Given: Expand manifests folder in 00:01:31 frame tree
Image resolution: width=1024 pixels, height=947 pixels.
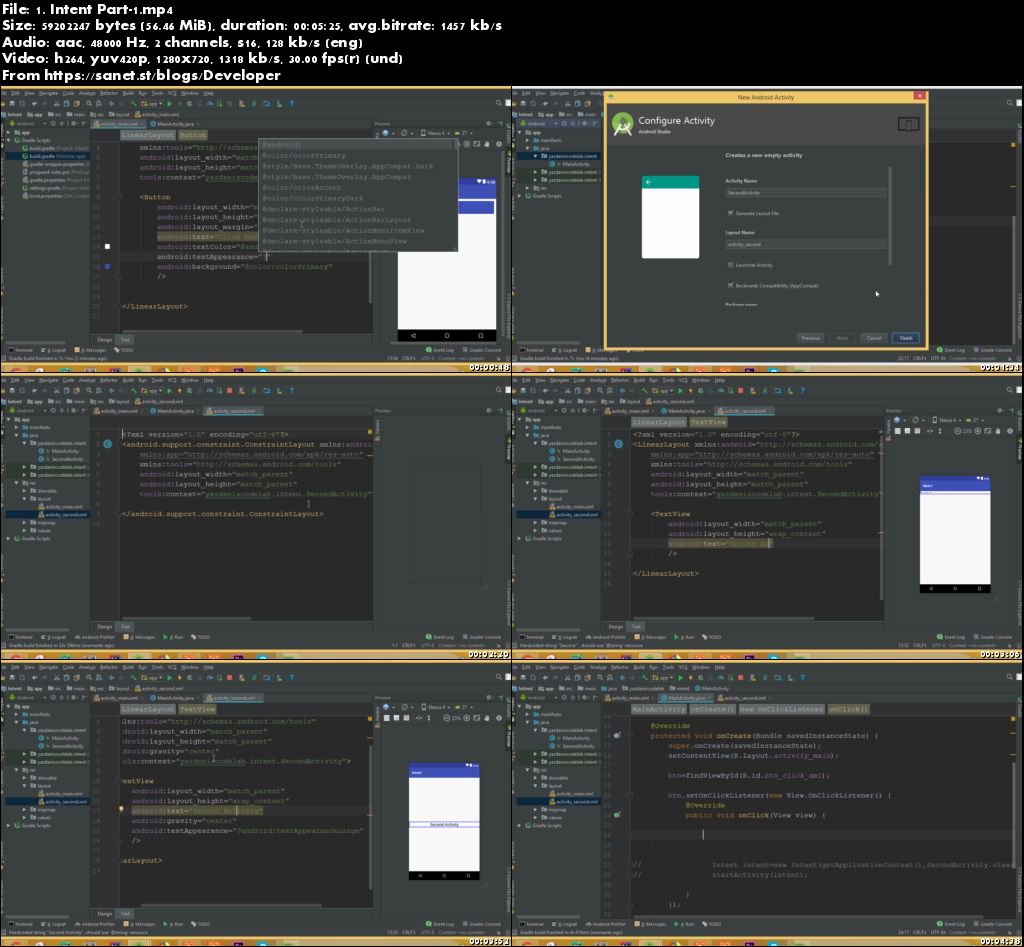Looking at the screenshot, I should tap(528, 140).
